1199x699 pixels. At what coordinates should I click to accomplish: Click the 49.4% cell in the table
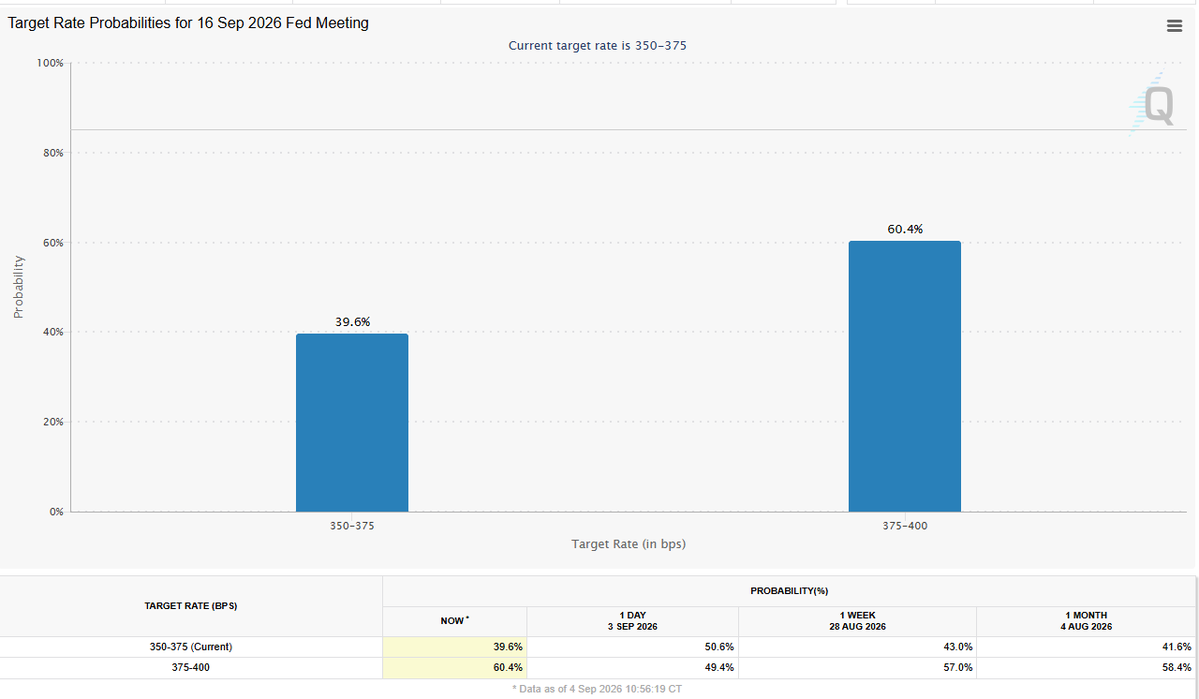[x=632, y=668]
